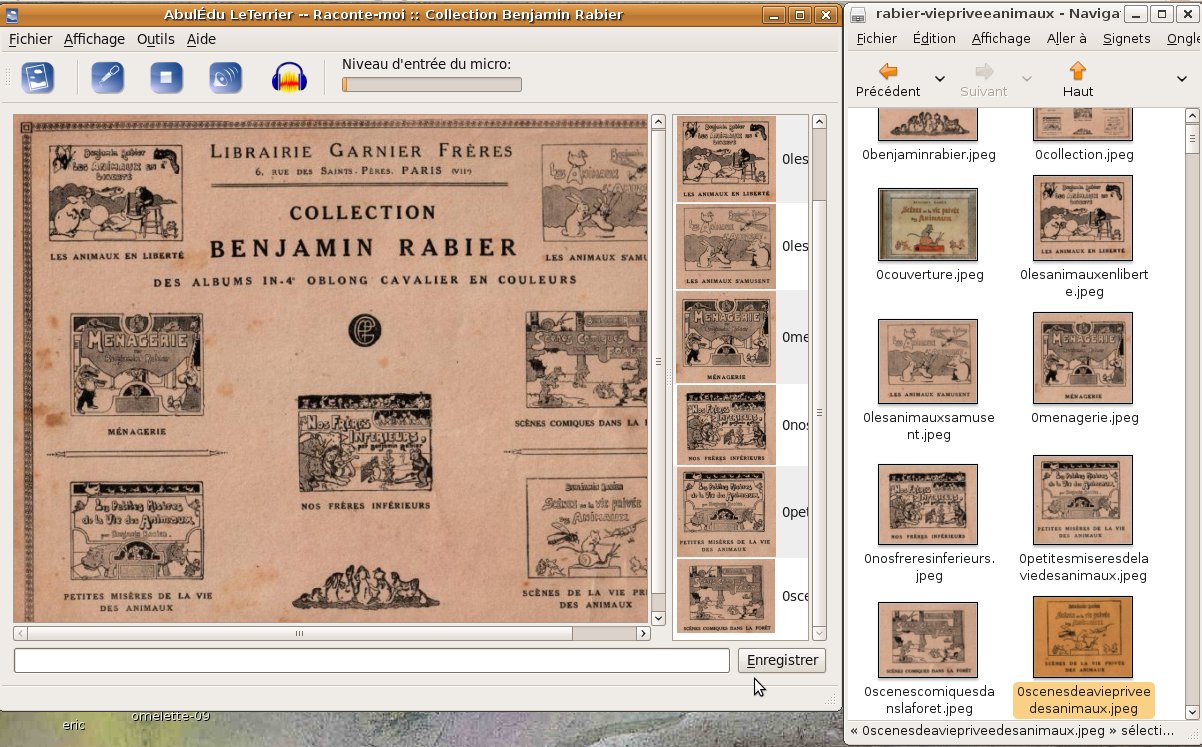
Task: Open the Aller à menu in Nautilus
Action: point(1066,38)
